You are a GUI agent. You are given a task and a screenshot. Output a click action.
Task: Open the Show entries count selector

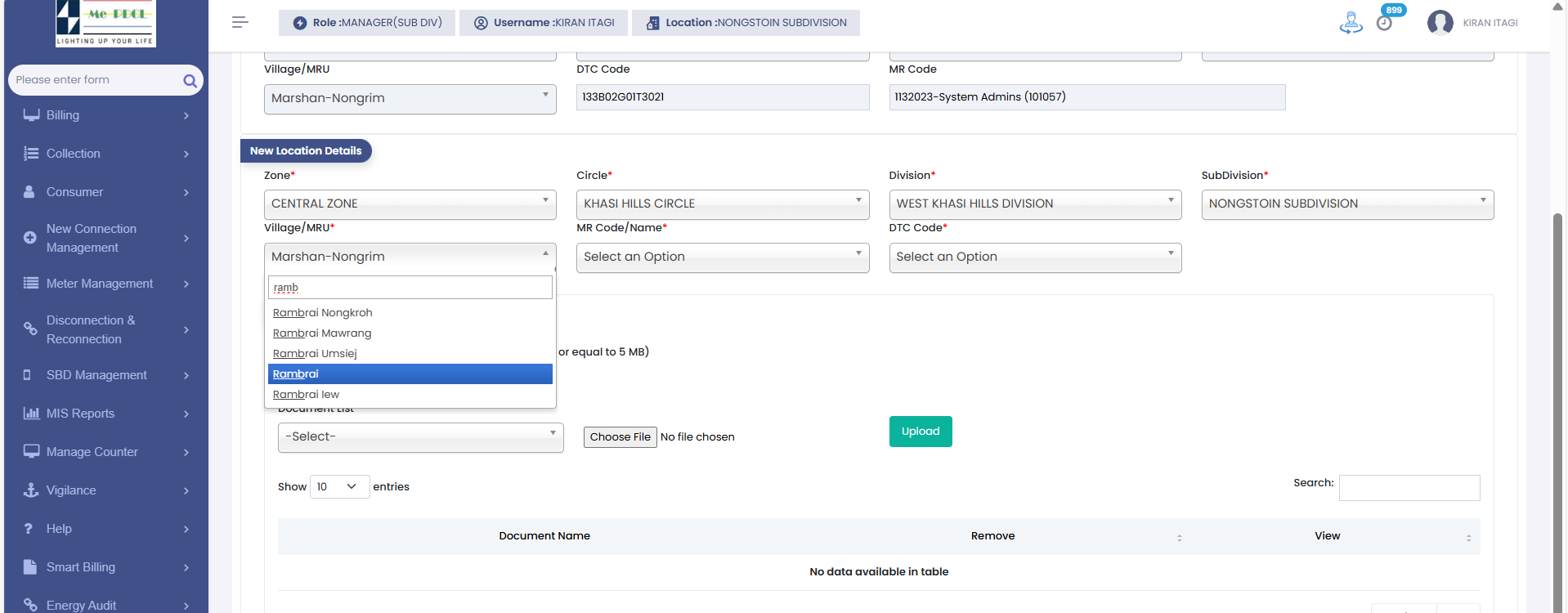pyautogui.click(x=339, y=487)
